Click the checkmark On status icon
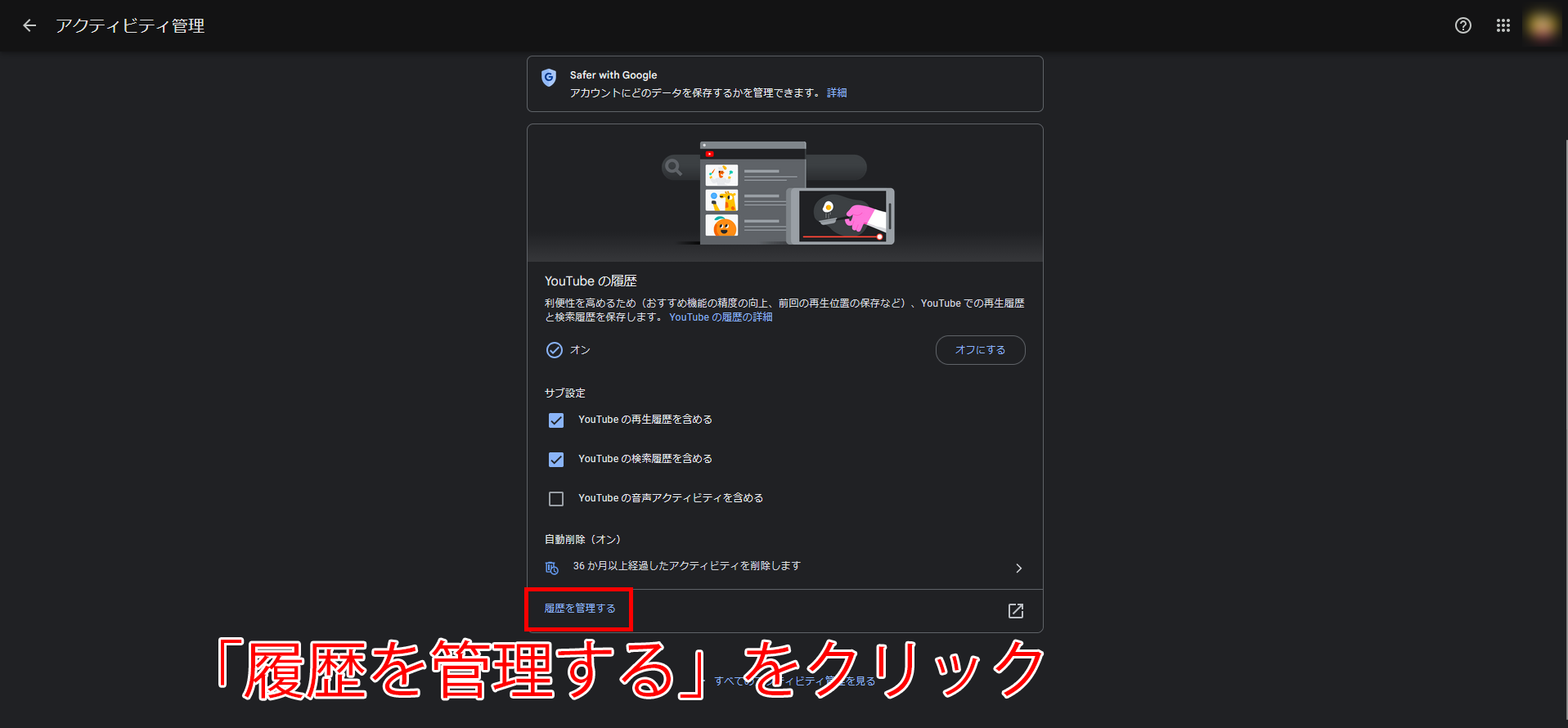Image resolution: width=1568 pixels, height=728 pixels. coord(555,350)
